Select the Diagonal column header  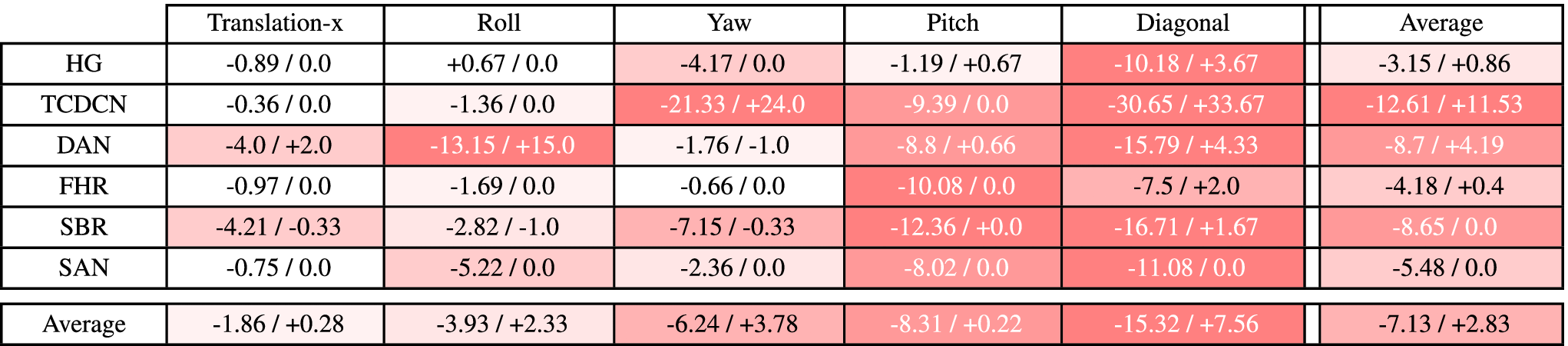1183,23
